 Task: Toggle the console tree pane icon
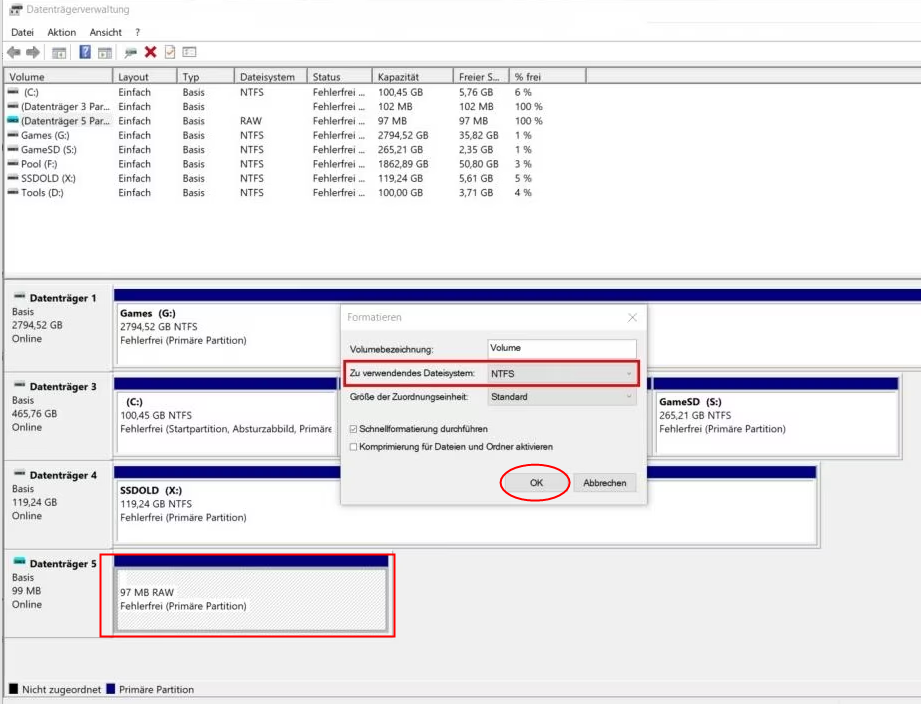[58, 52]
